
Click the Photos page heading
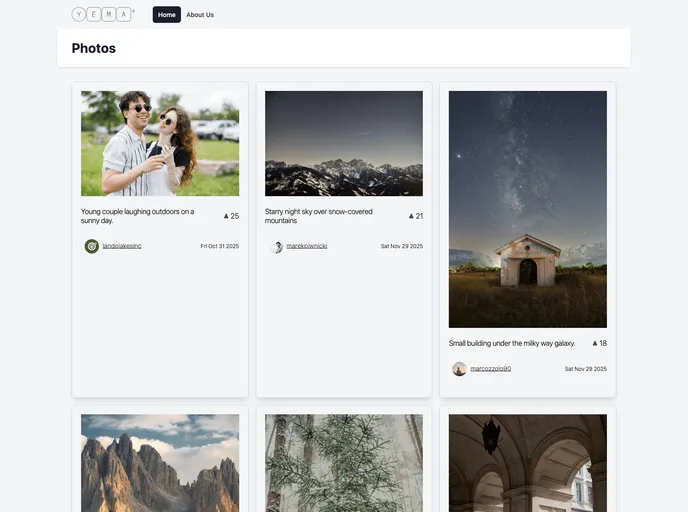point(94,48)
